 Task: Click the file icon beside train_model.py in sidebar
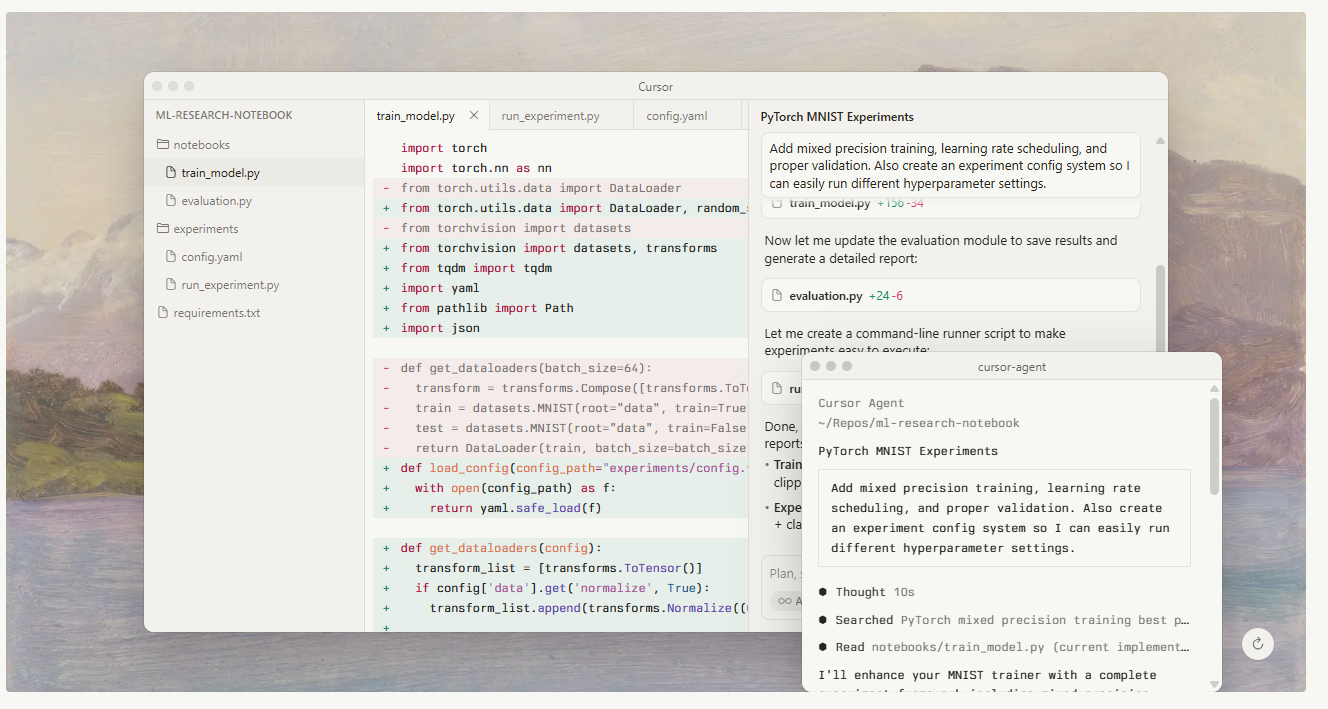172,171
